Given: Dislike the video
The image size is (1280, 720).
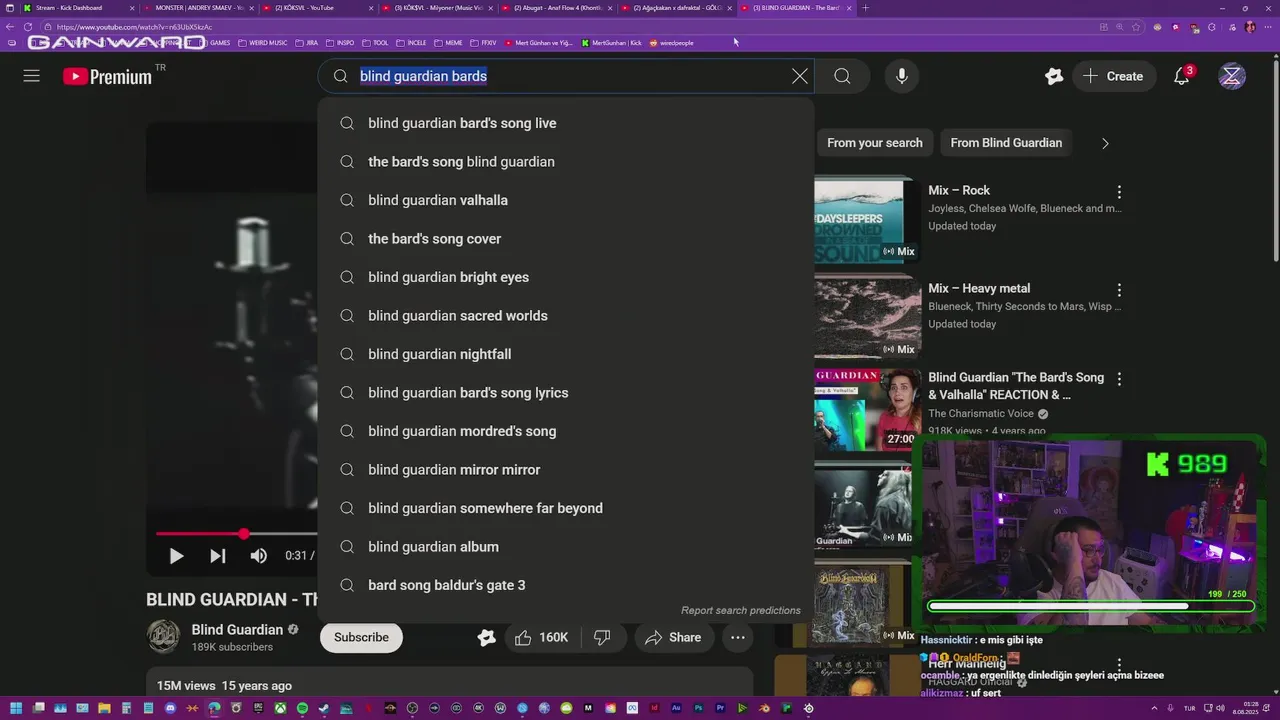Looking at the screenshot, I should [602, 637].
